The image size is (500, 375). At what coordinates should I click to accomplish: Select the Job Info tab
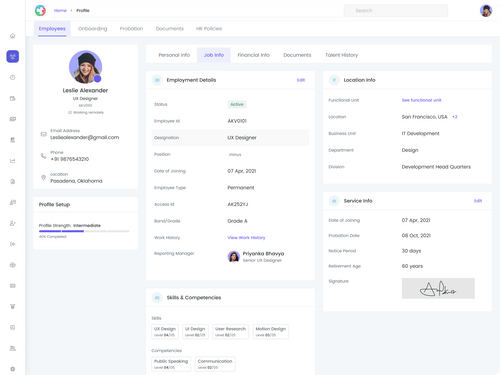pos(214,55)
